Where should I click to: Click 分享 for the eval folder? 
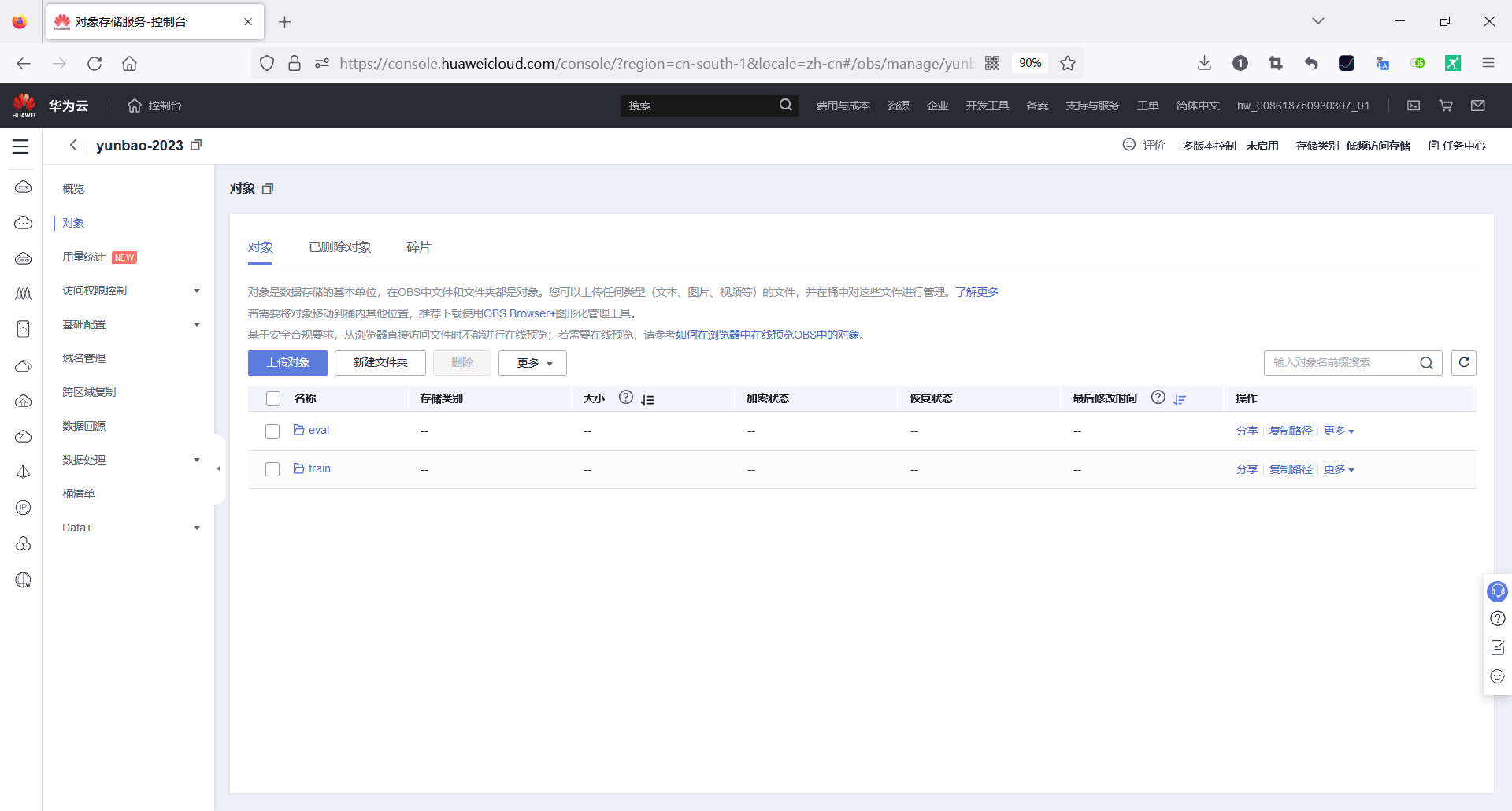[x=1247, y=431]
